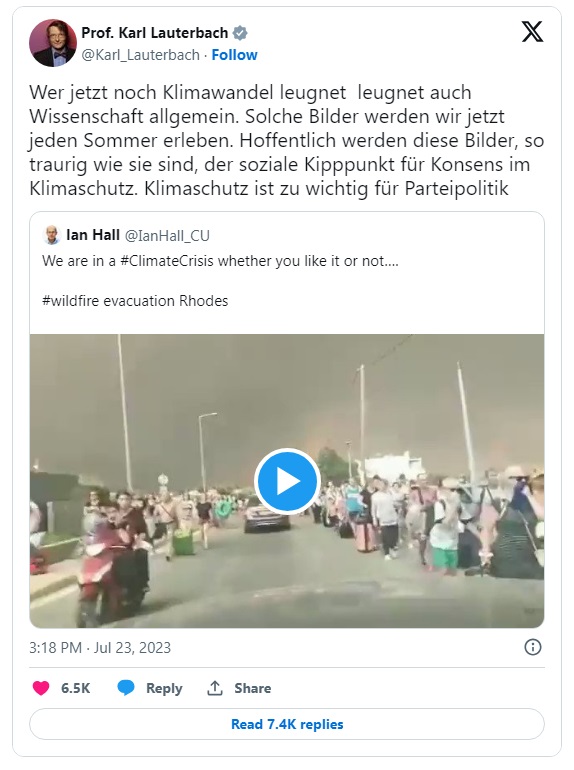Click the Ian Hall name in quoted tweet
The image size is (574, 770).
click(93, 235)
